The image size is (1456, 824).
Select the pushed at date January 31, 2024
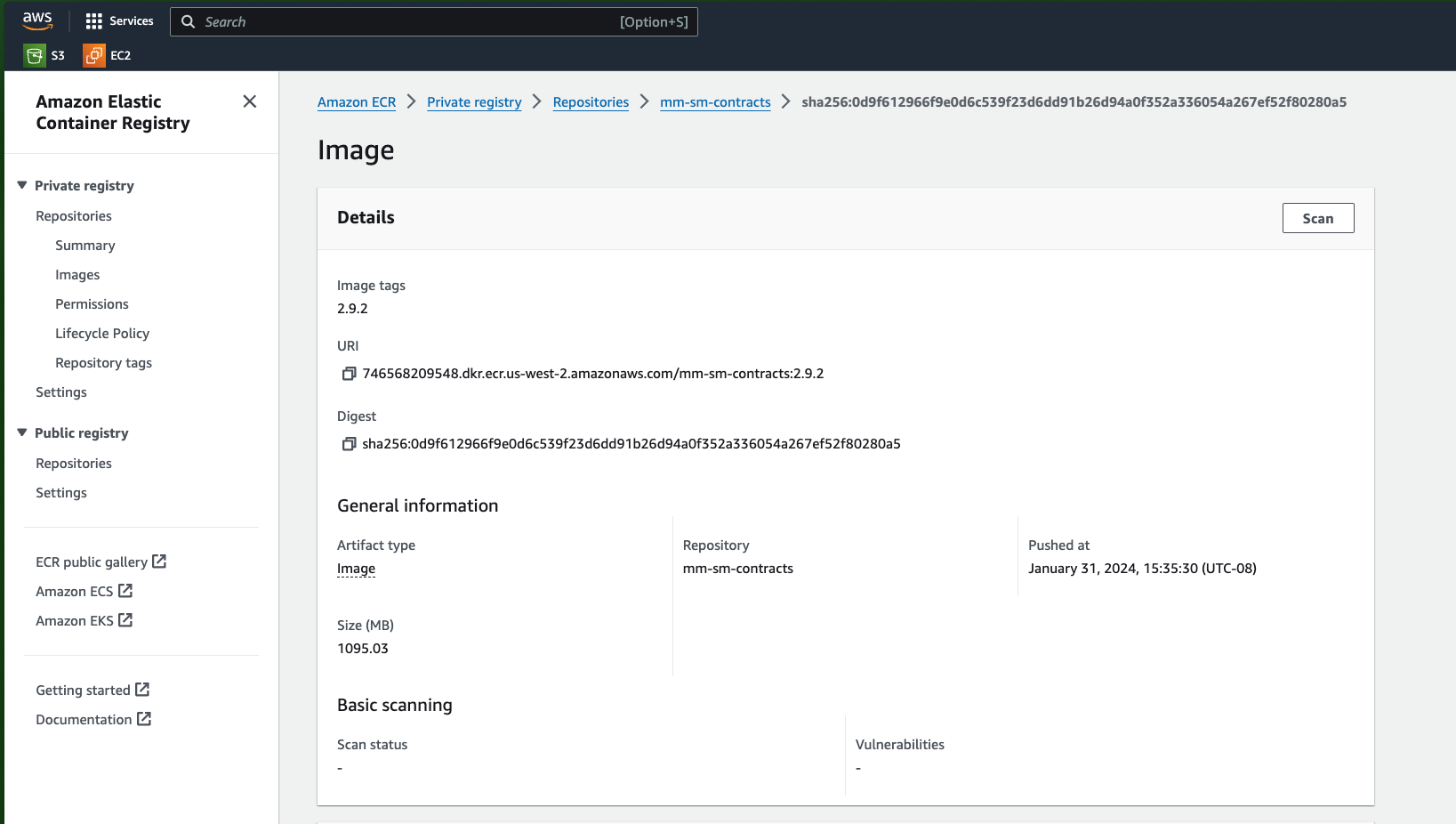1142,569
